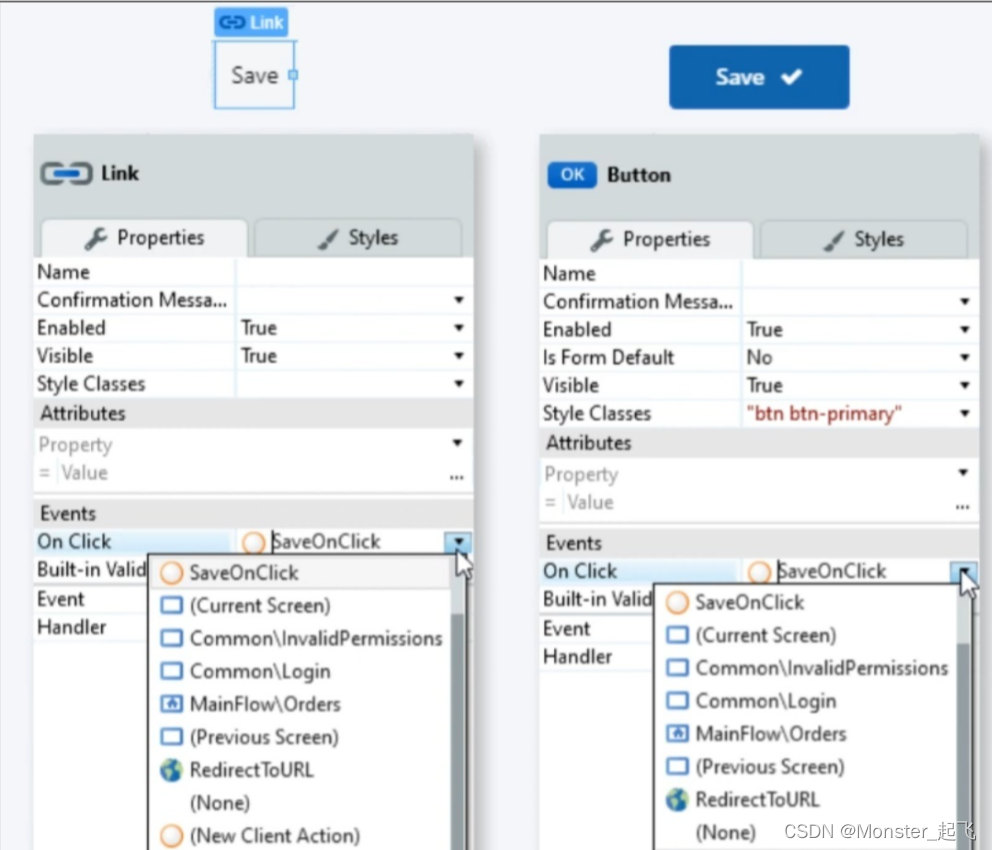992x850 pixels.
Task: Click the OK icon in Button panel header
Action: coord(572,175)
